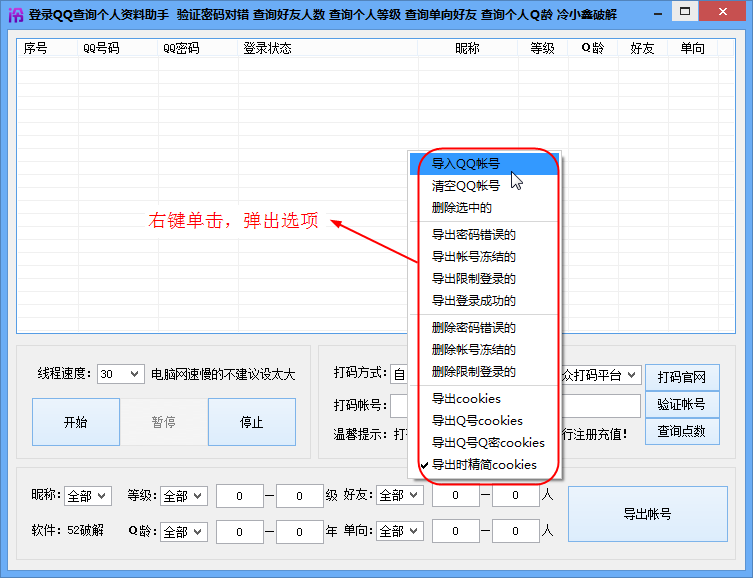Sort by 登录状态 column header
Viewport: 753px width, 578px height.
(328, 48)
